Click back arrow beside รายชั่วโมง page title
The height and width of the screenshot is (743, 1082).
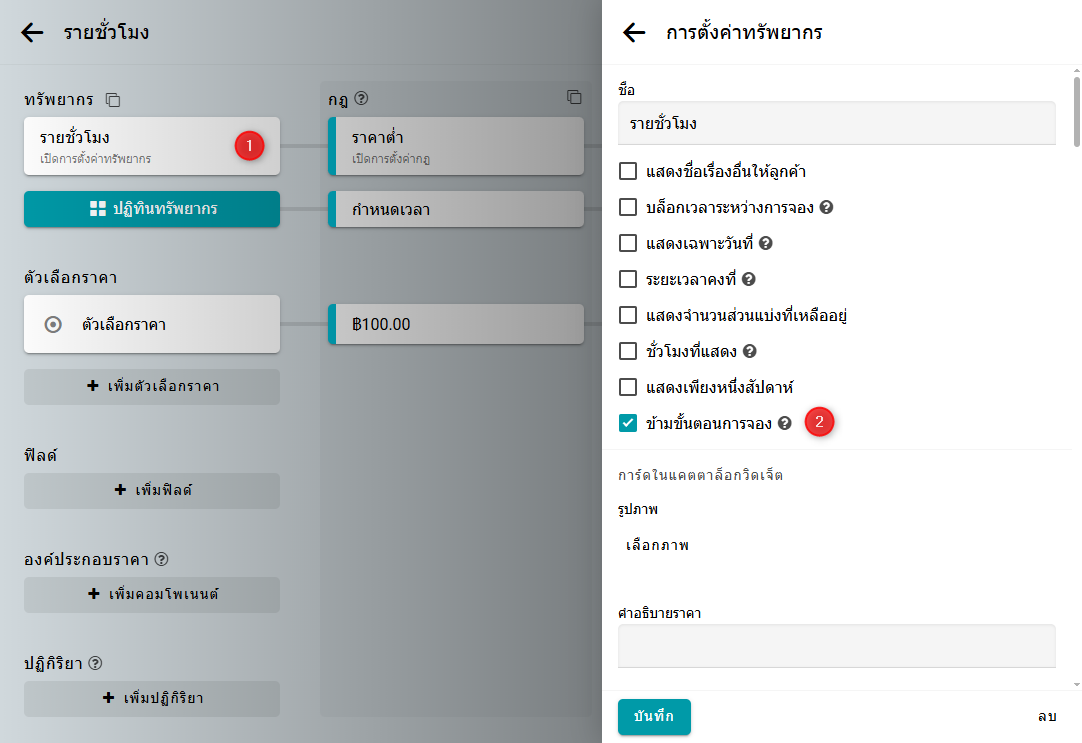[32, 32]
